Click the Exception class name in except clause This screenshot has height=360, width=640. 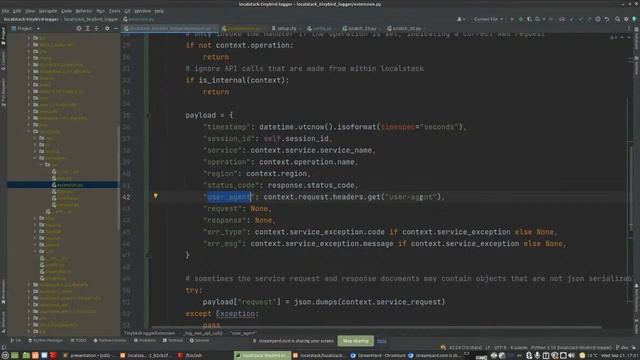click(235, 313)
